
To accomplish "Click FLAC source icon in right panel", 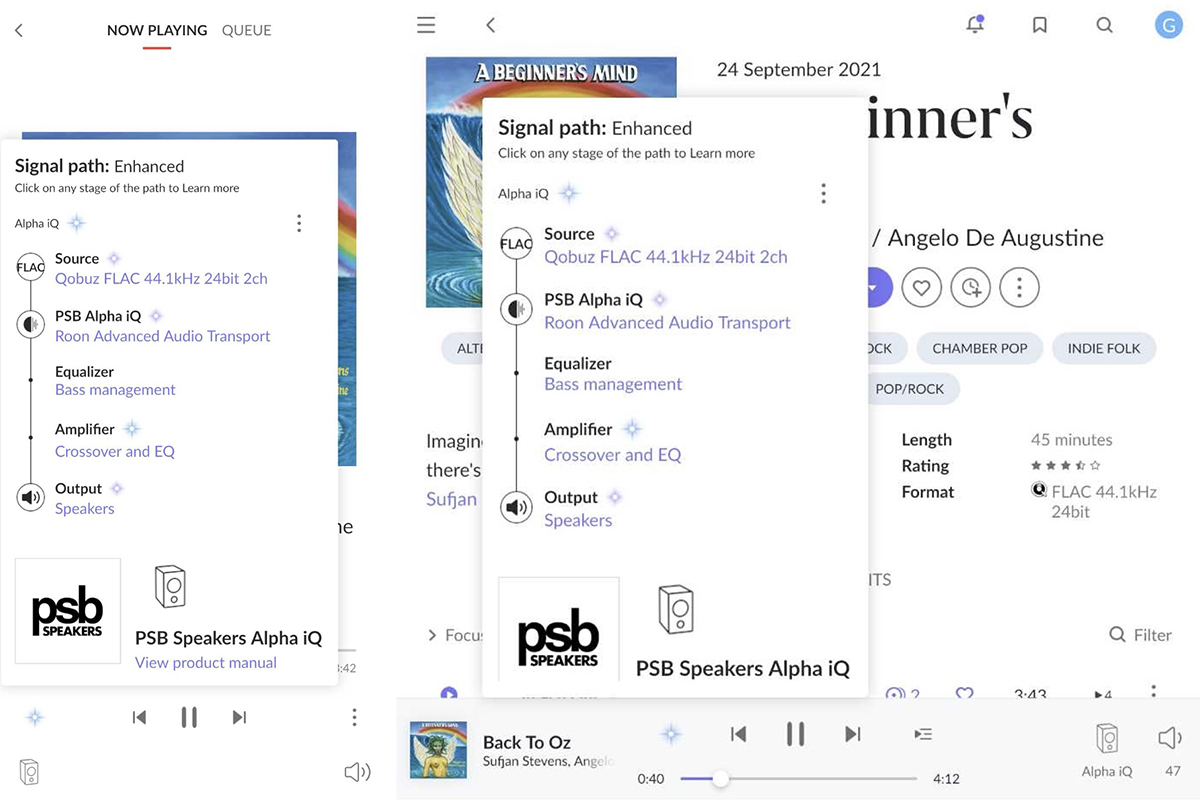I will 516,244.
